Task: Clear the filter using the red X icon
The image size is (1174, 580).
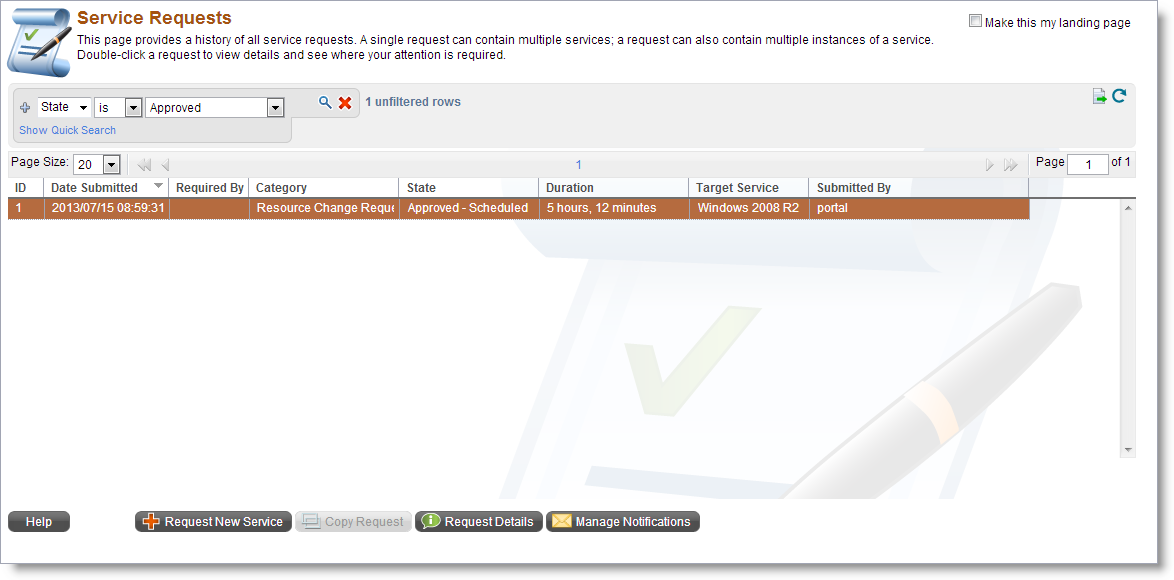Action: pyautogui.click(x=344, y=102)
